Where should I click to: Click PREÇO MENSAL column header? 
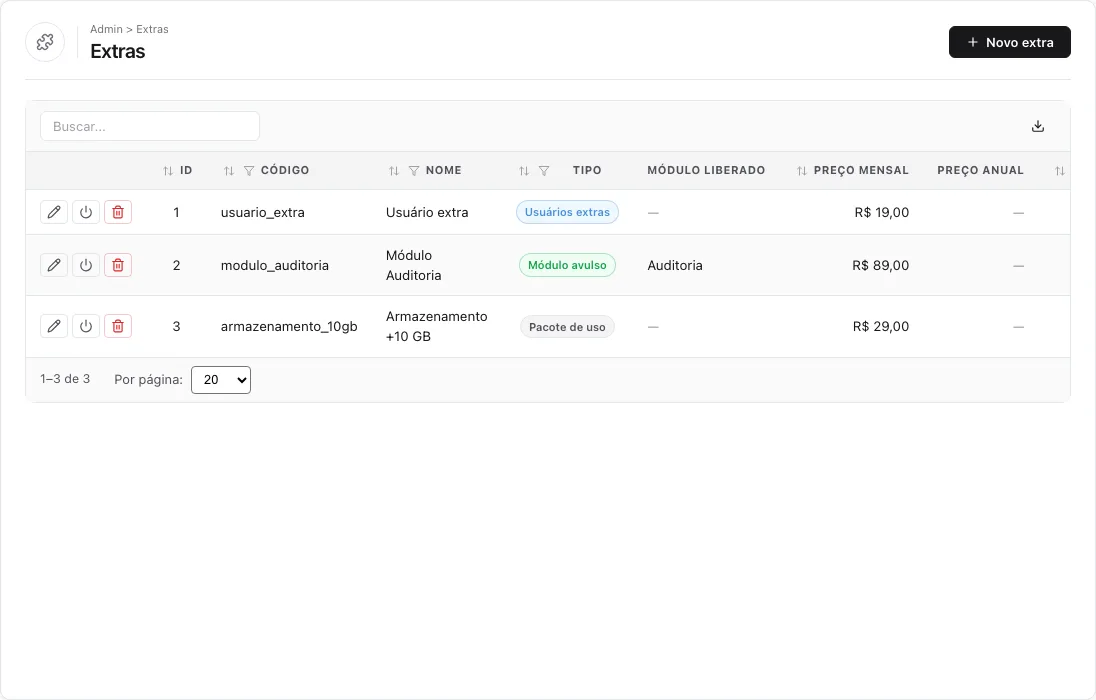point(861,170)
